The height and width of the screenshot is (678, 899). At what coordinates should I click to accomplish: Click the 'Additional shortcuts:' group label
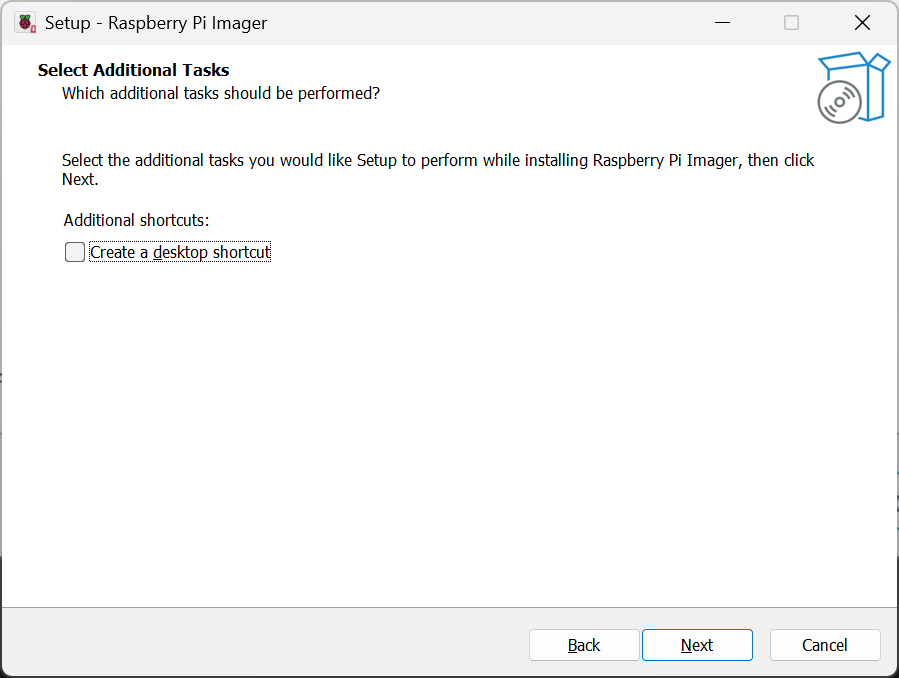136,220
